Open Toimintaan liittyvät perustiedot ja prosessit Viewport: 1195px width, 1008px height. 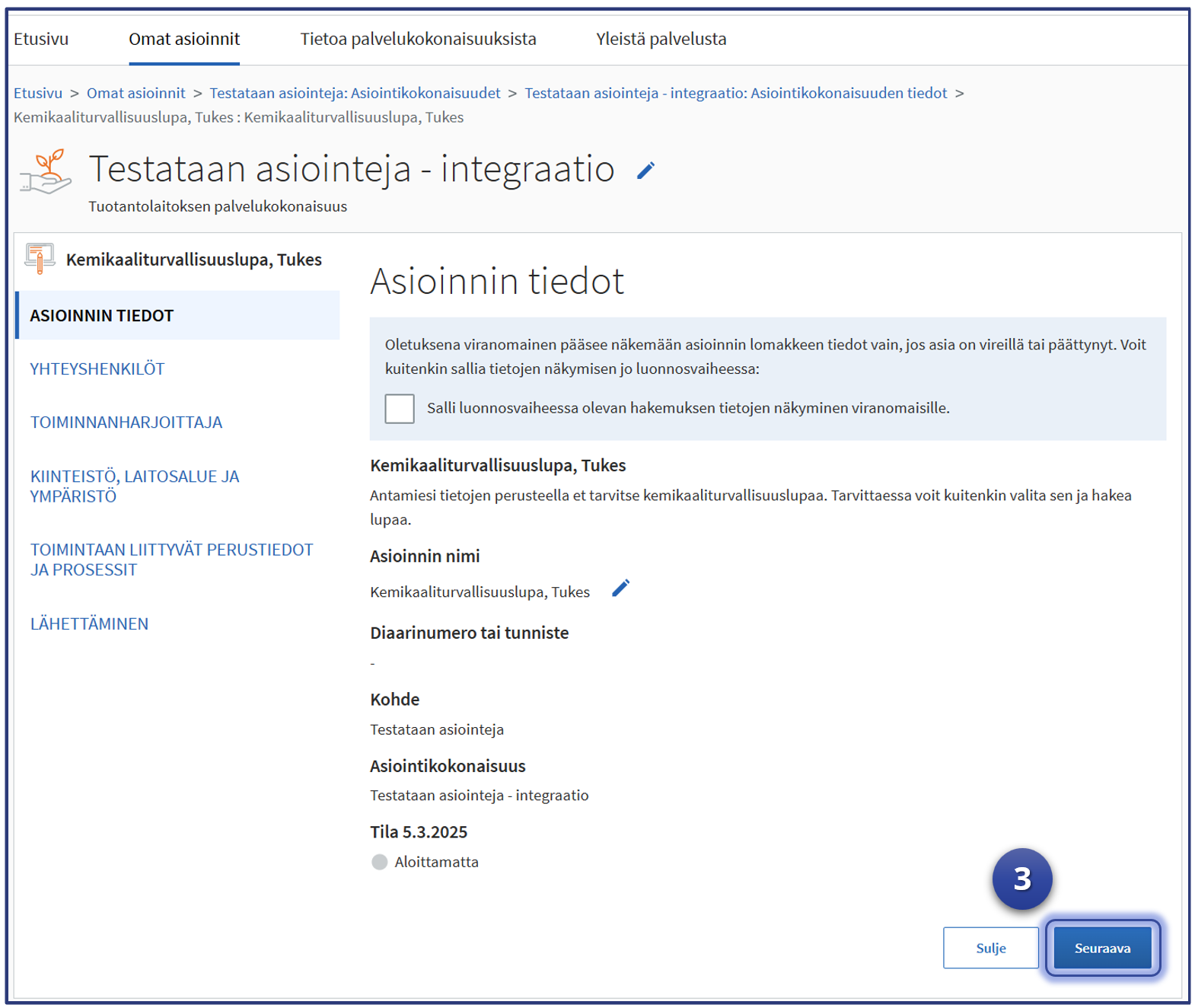click(x=171, y=560)
